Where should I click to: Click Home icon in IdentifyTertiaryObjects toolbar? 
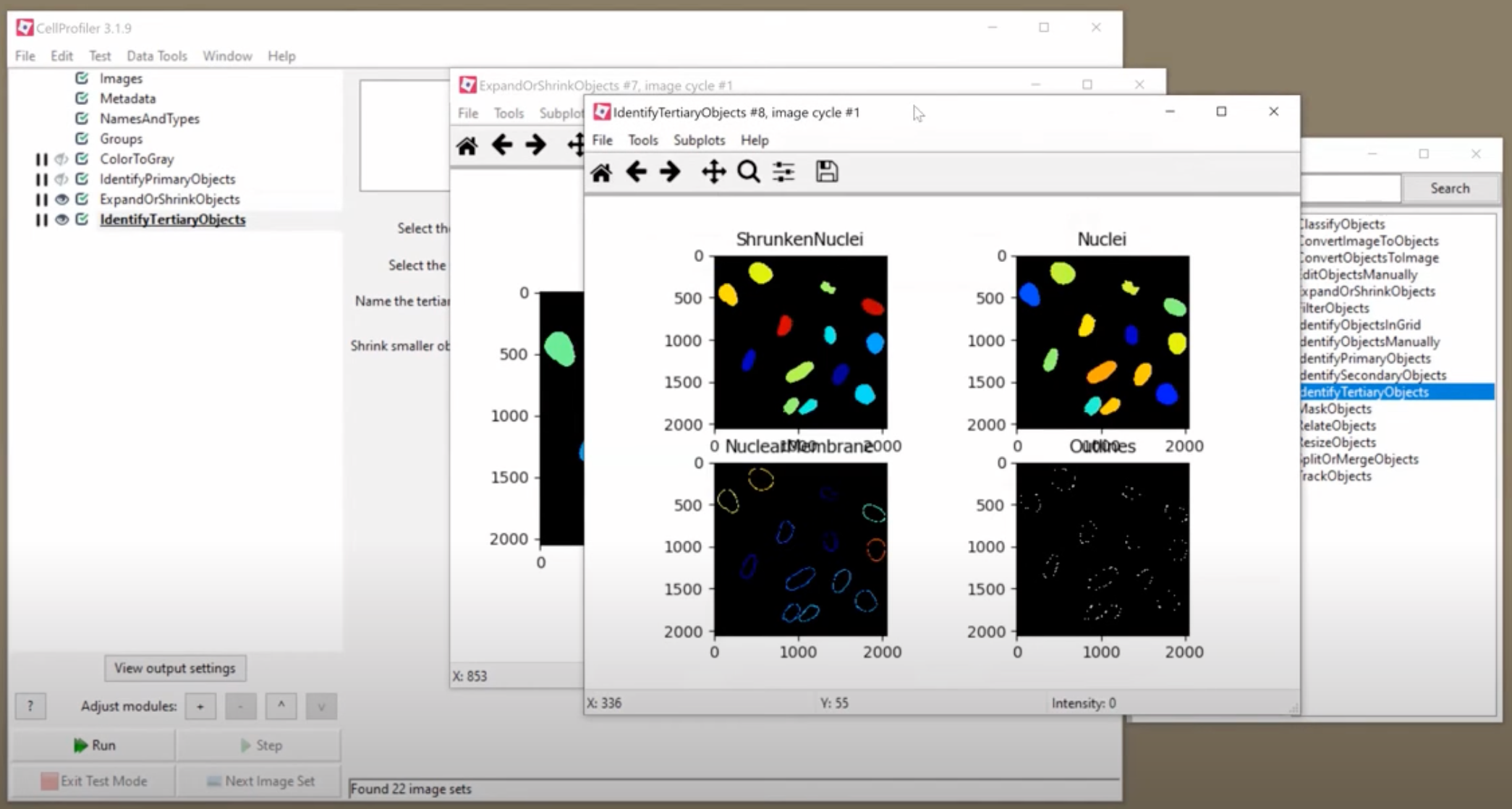(x=601, y=172)
